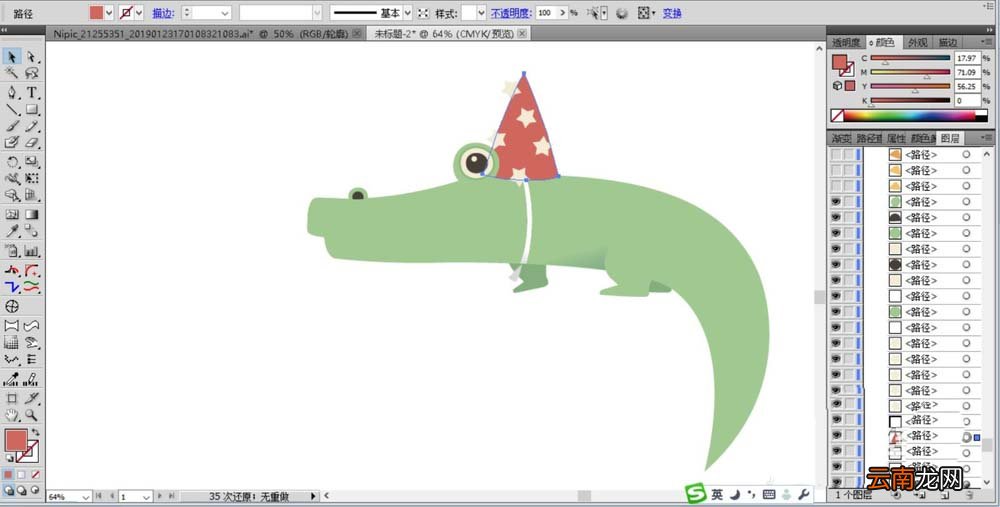Viewport: 1000px width, 507px height.
Task: Click target circle of dark circle path layer
Action: pos(966,265)
